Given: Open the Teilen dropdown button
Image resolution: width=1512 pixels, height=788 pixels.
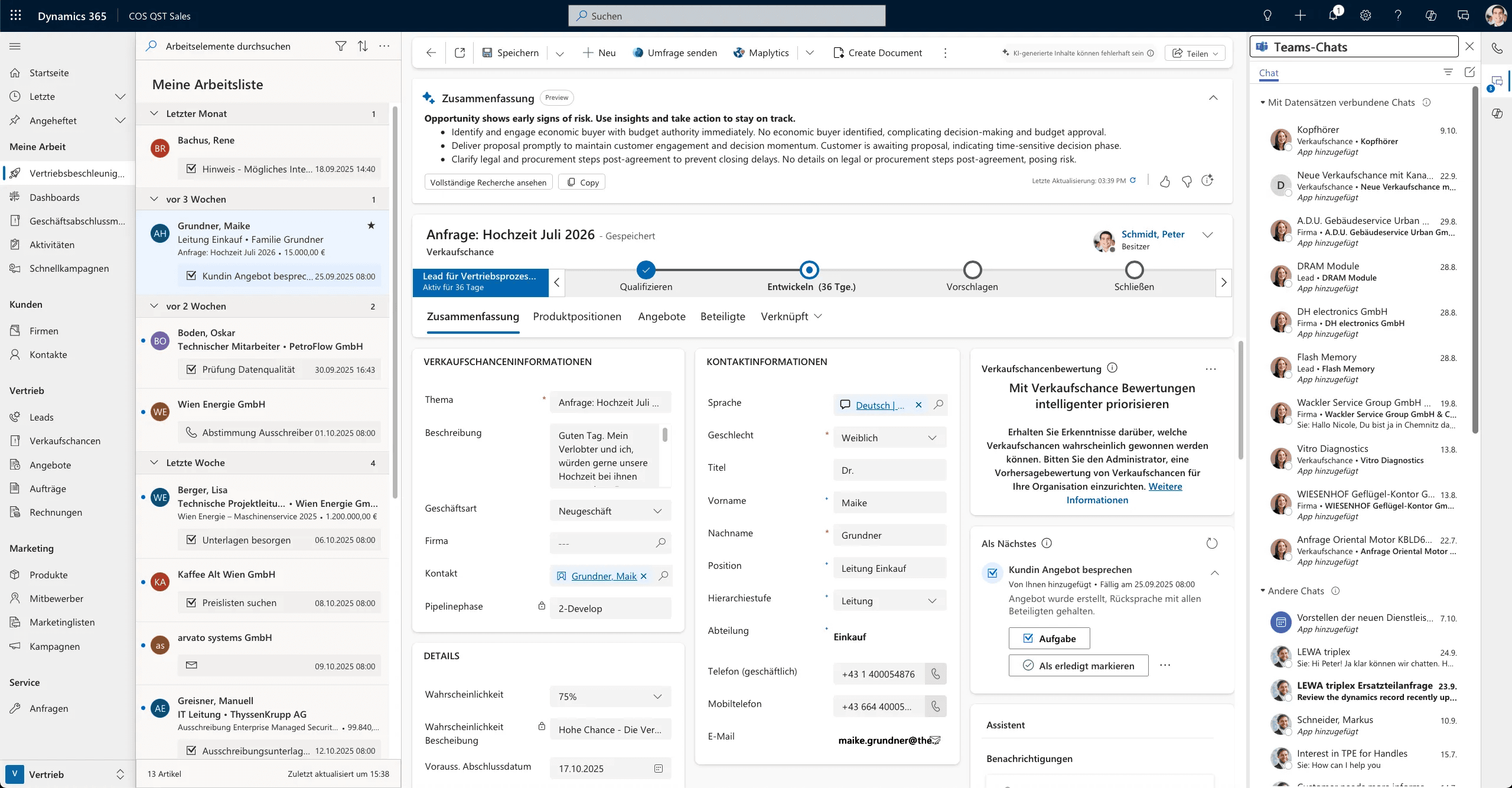Looking at the screenshot, I should (1195, 53).
